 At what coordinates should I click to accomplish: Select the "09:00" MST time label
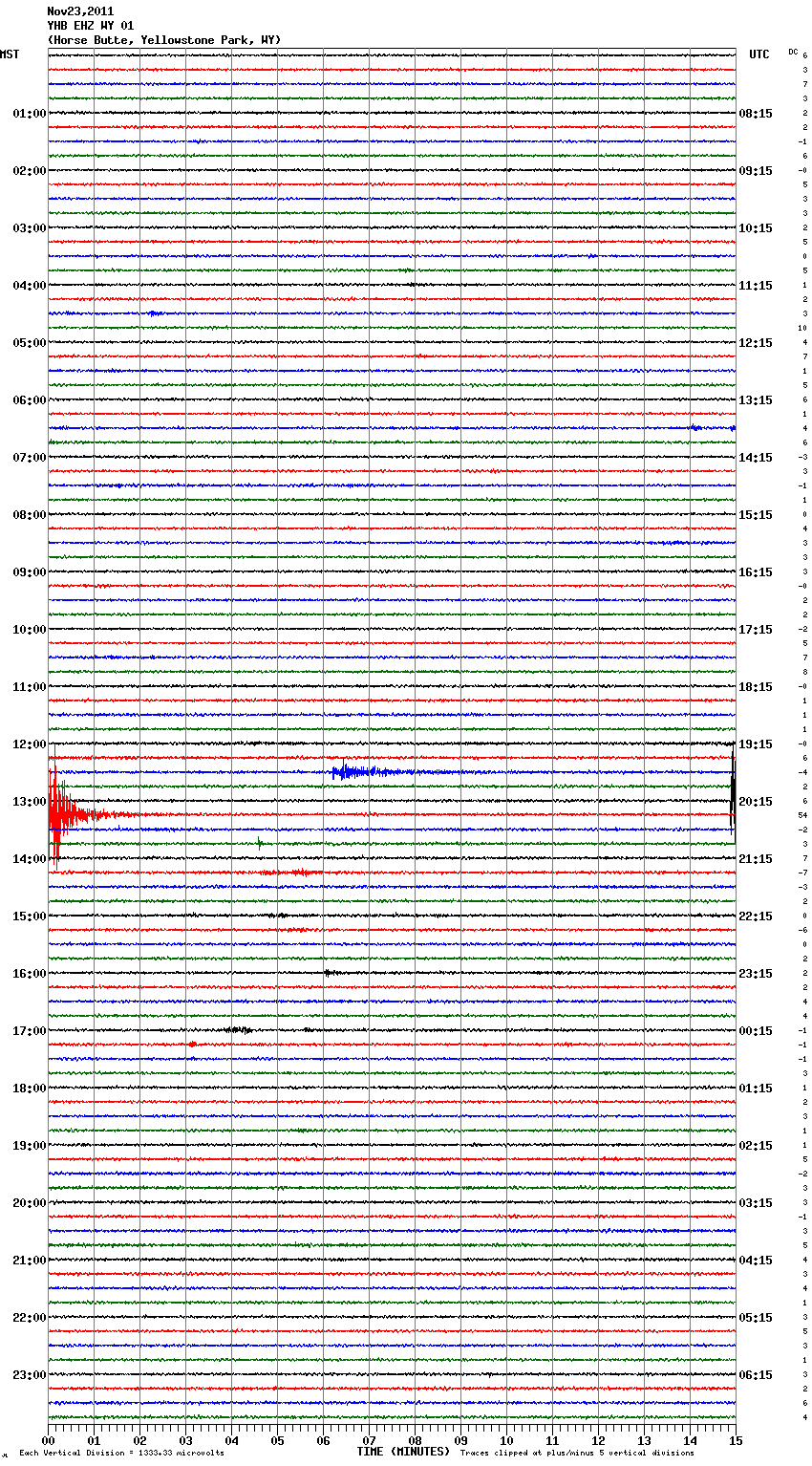point(30,572)
